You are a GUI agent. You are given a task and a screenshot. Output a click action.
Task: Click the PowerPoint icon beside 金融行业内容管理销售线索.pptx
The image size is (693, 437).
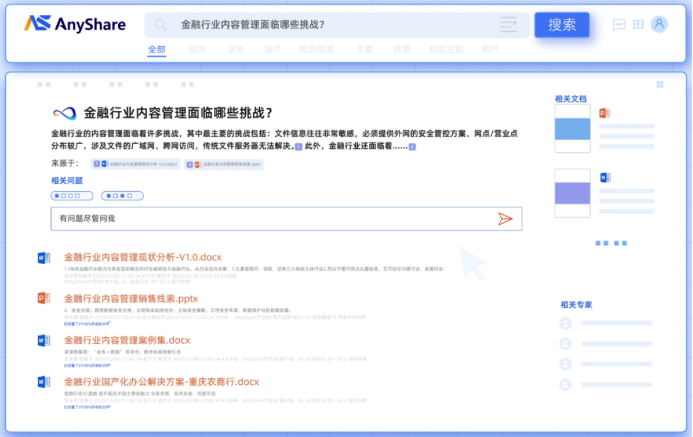[x=44, y=298]
